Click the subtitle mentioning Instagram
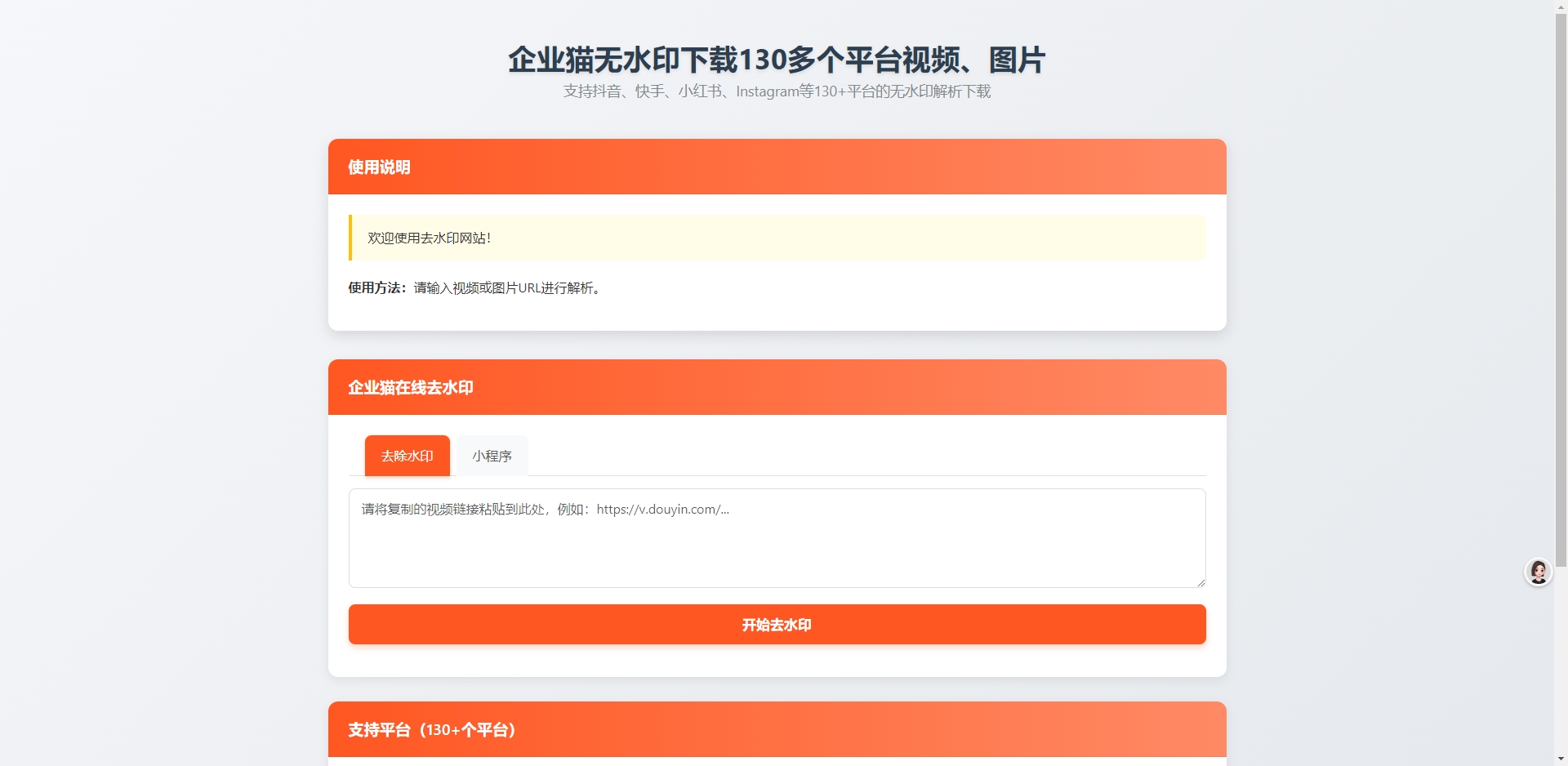1568x766 pixels. pos(777,91)
